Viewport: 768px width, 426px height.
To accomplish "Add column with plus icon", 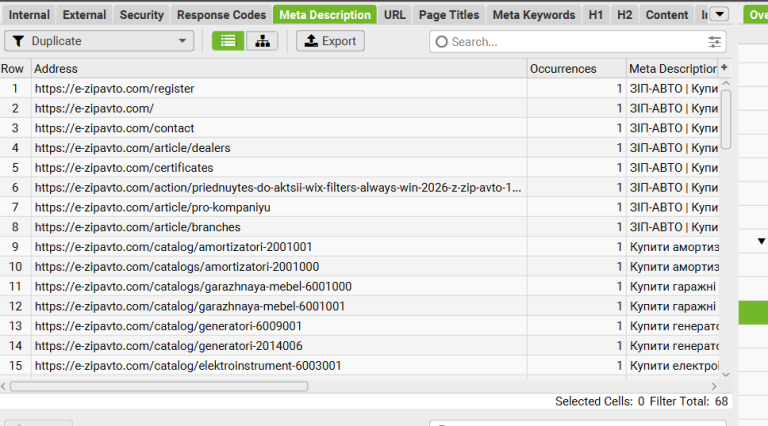I will point(724,68).
